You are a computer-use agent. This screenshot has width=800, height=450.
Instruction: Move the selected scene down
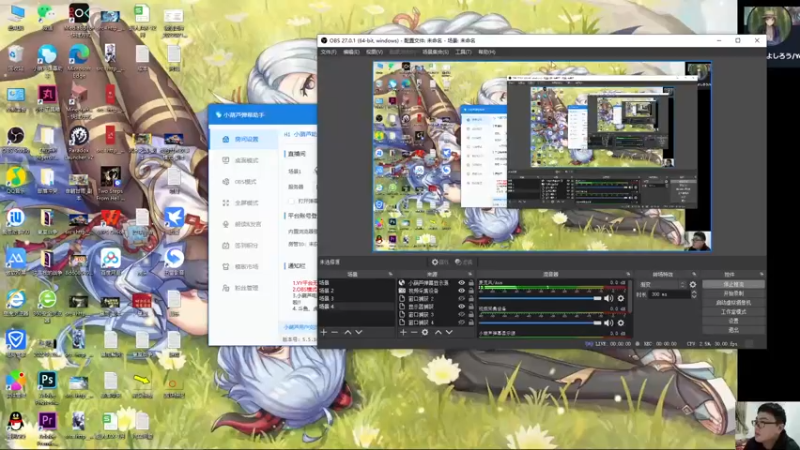pyautogui.click(x=359, y=332)
